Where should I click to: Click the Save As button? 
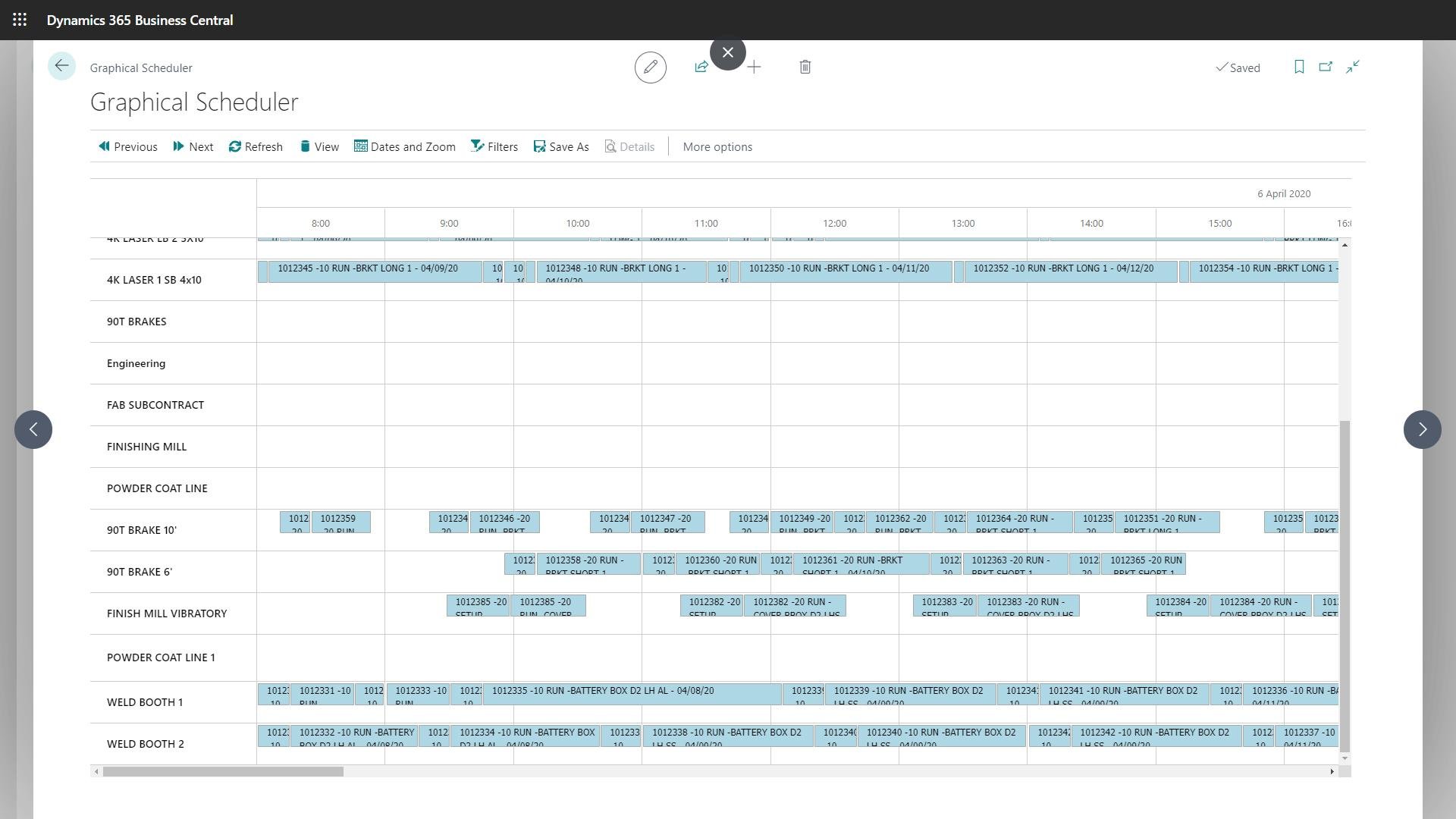[561, 147]
